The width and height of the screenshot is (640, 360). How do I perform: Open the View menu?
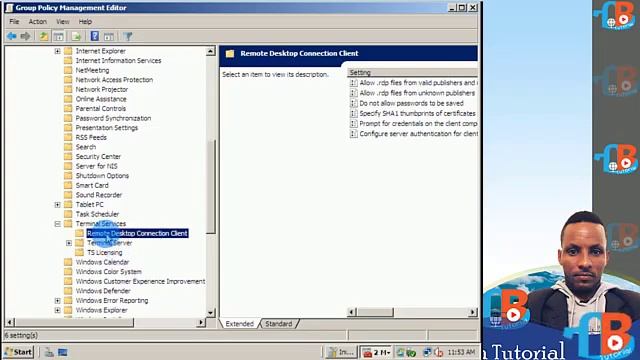pos(62,22)
